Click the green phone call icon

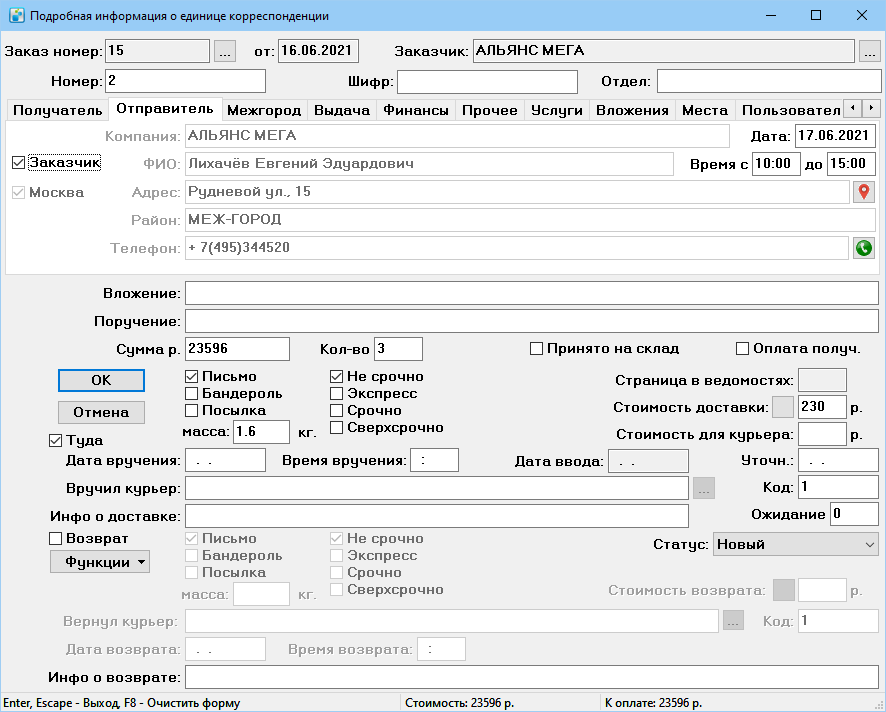[863, 248]
